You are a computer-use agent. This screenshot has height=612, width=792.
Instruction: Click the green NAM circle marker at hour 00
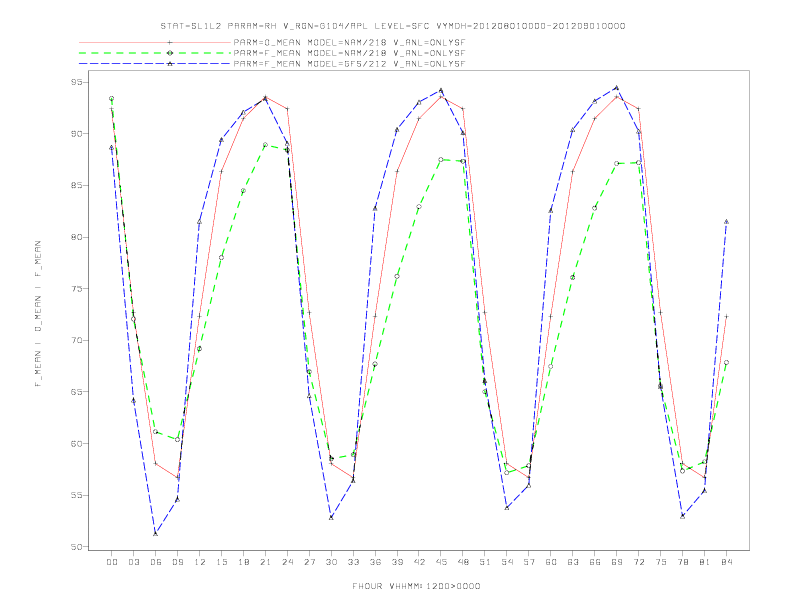point(112,98)
